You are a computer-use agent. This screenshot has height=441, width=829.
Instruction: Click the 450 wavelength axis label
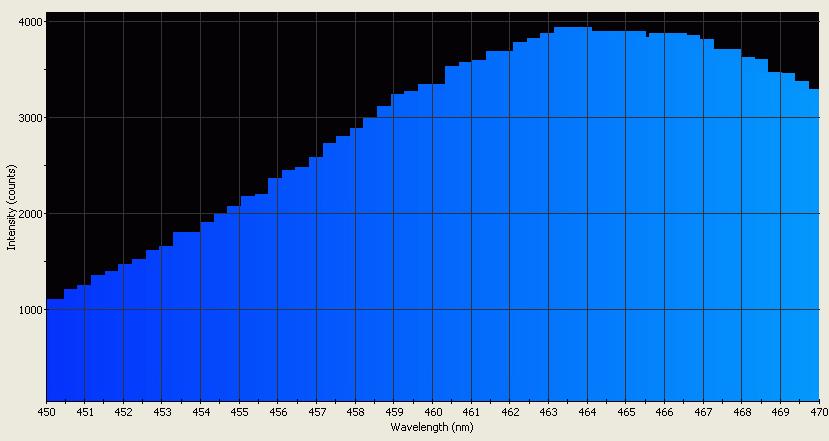[x=46, y=412]
